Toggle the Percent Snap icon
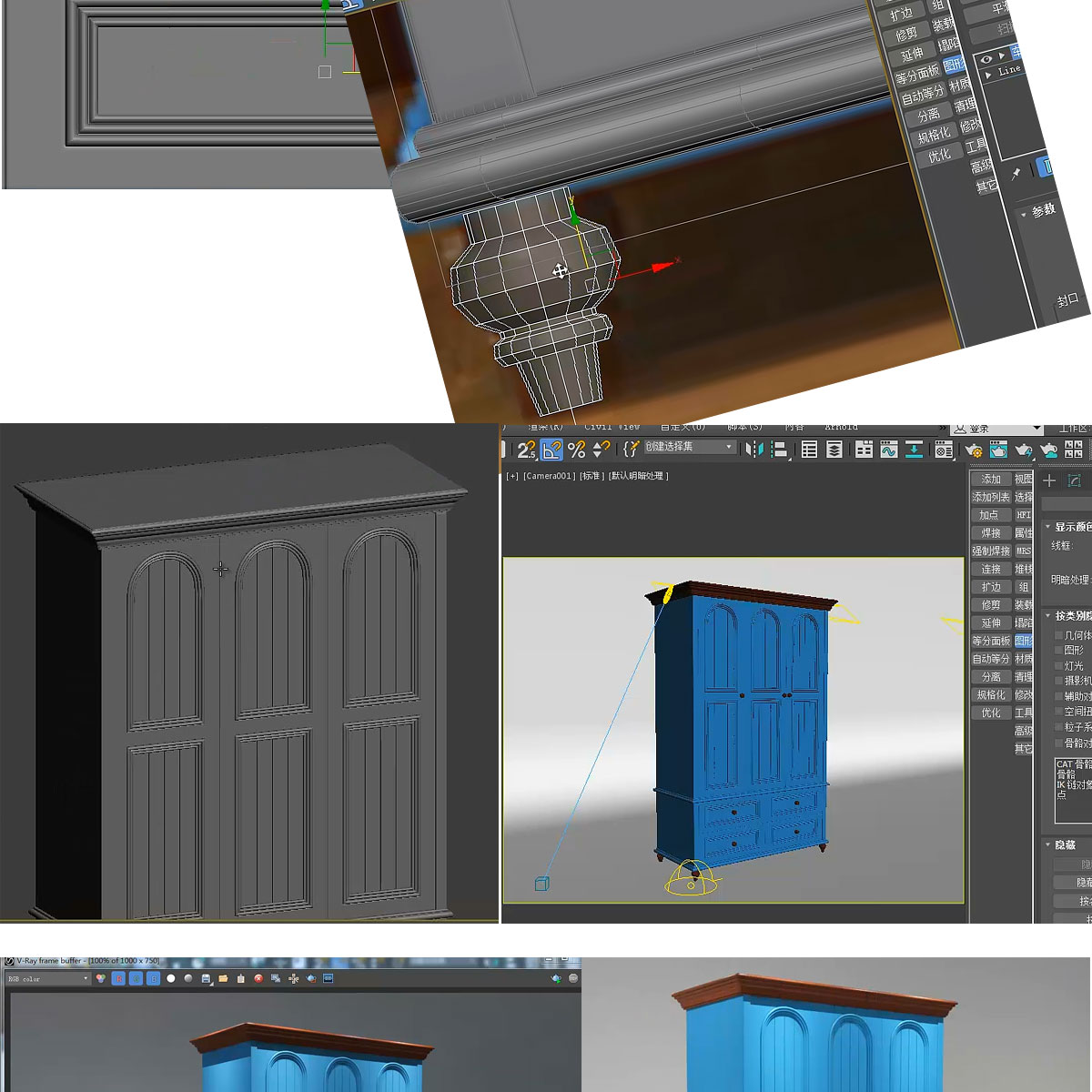This screenshot has width=1092, height=1092. (576, 450)
